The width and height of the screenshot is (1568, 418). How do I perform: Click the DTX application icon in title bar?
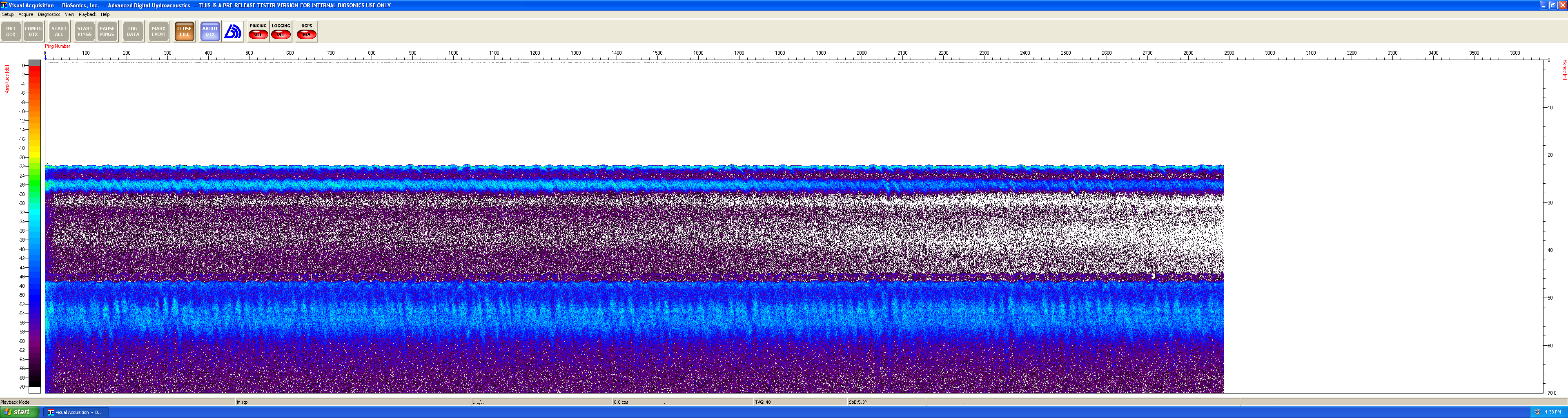4,5
